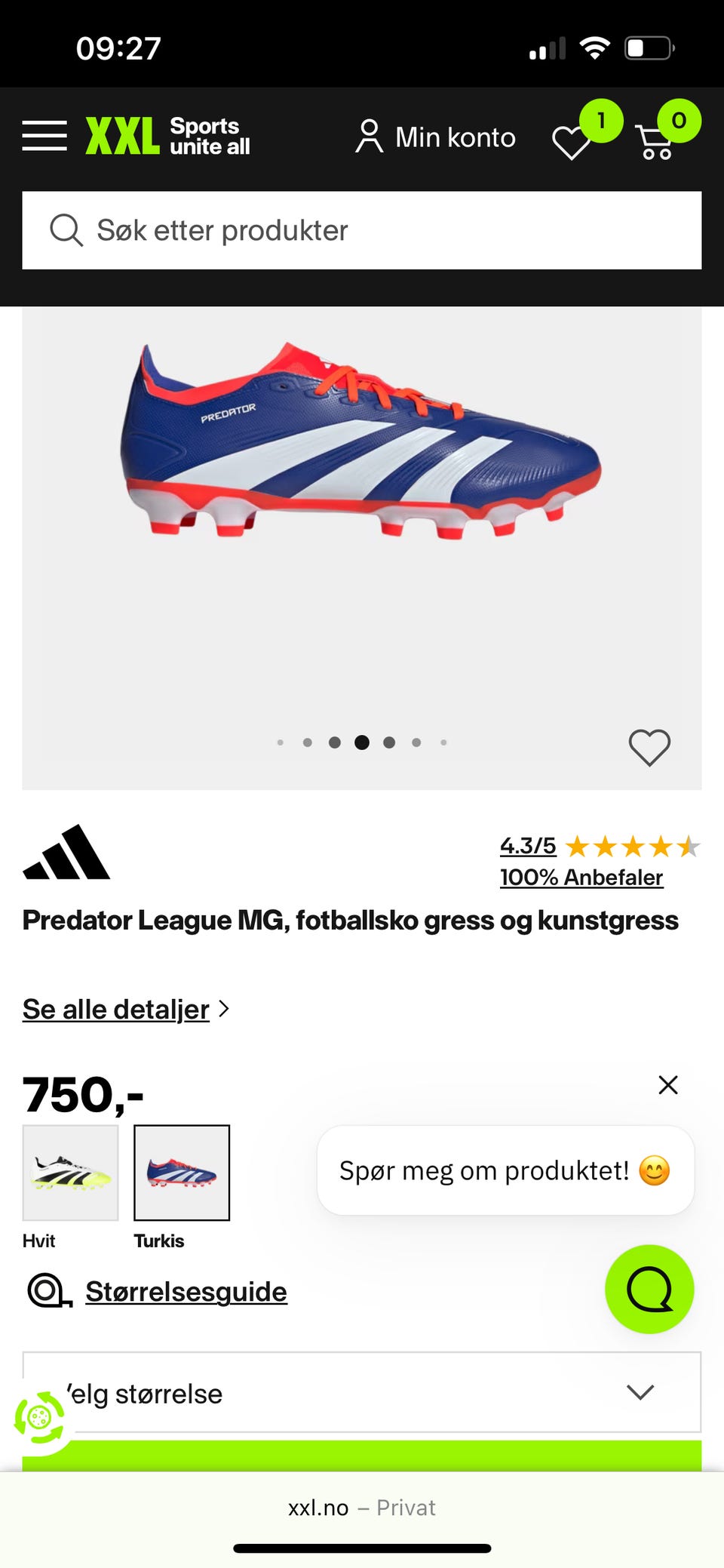The height and width of the screenshot is (1568, 724).
Task: Expand the Velg størrelse size dropdown
Action: pyautogui.click(x=362, y=1392)
